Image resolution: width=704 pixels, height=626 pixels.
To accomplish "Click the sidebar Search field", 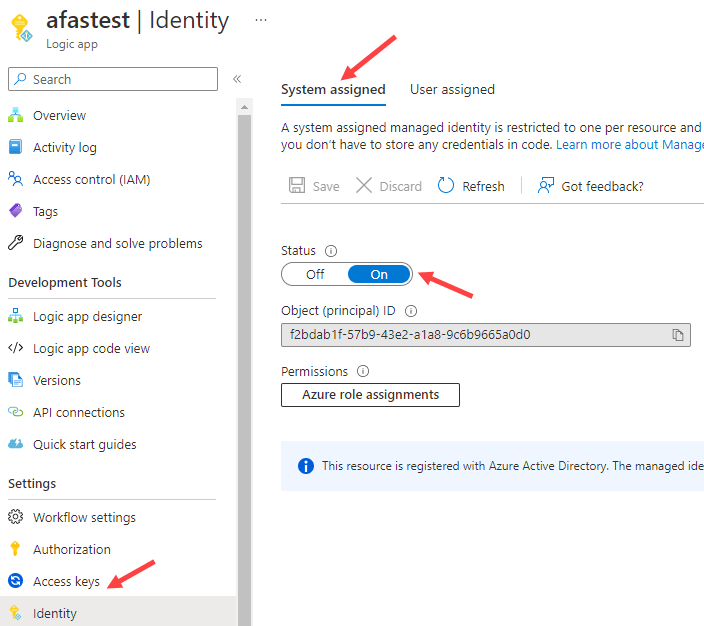I will click(113, 79).
